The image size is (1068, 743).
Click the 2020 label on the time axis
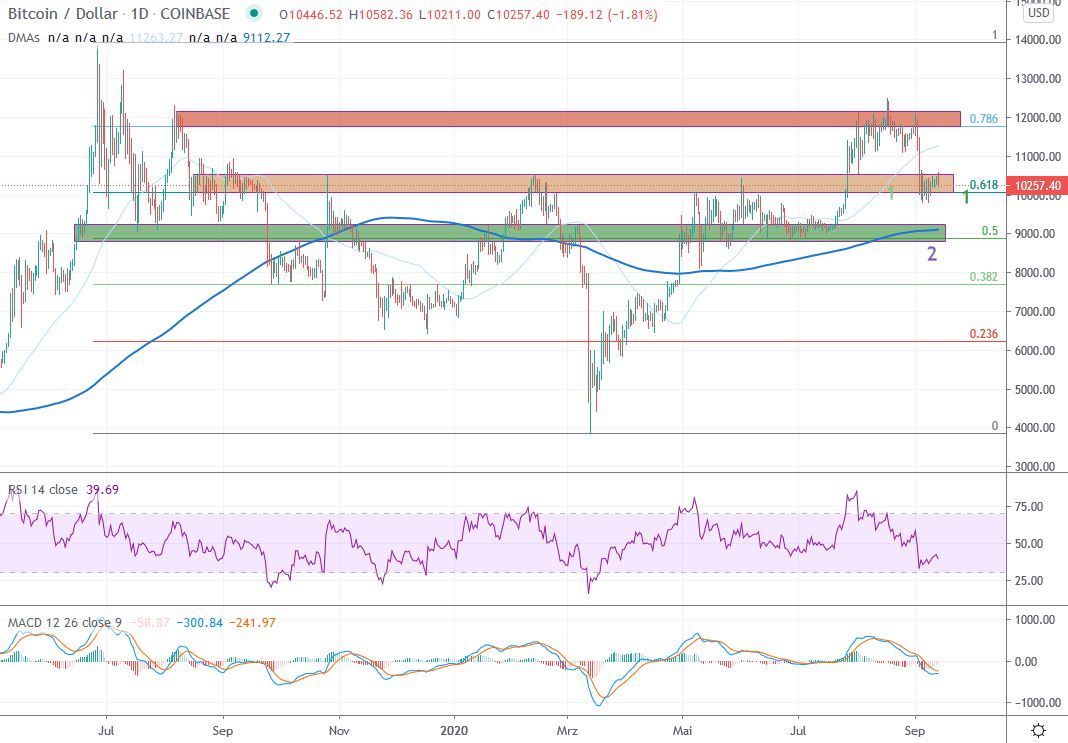coord(453,731)
